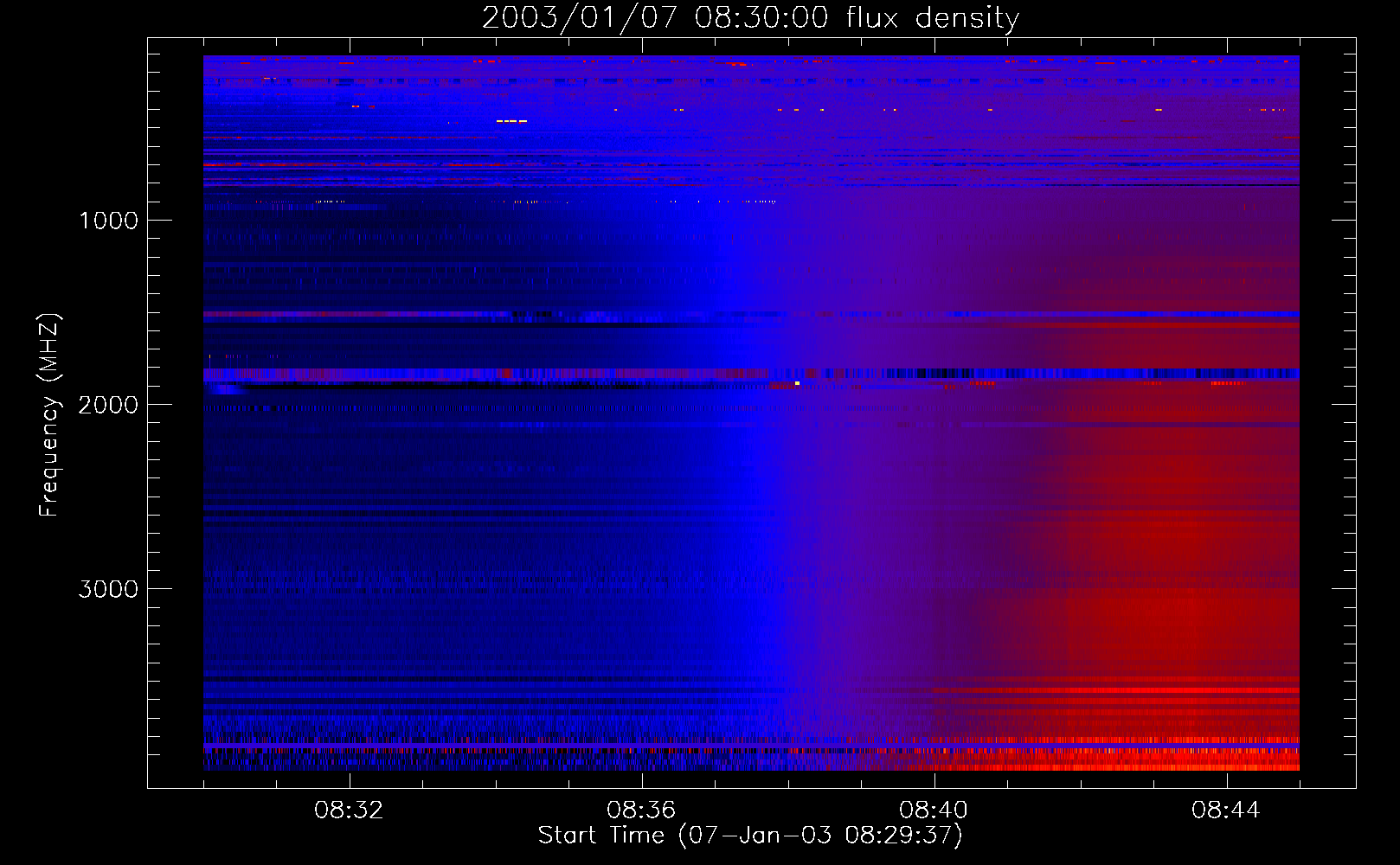This screenshot has width=1400, height=865.
Task: Click the 08:44 time tick label
Action: [1226, 811]
